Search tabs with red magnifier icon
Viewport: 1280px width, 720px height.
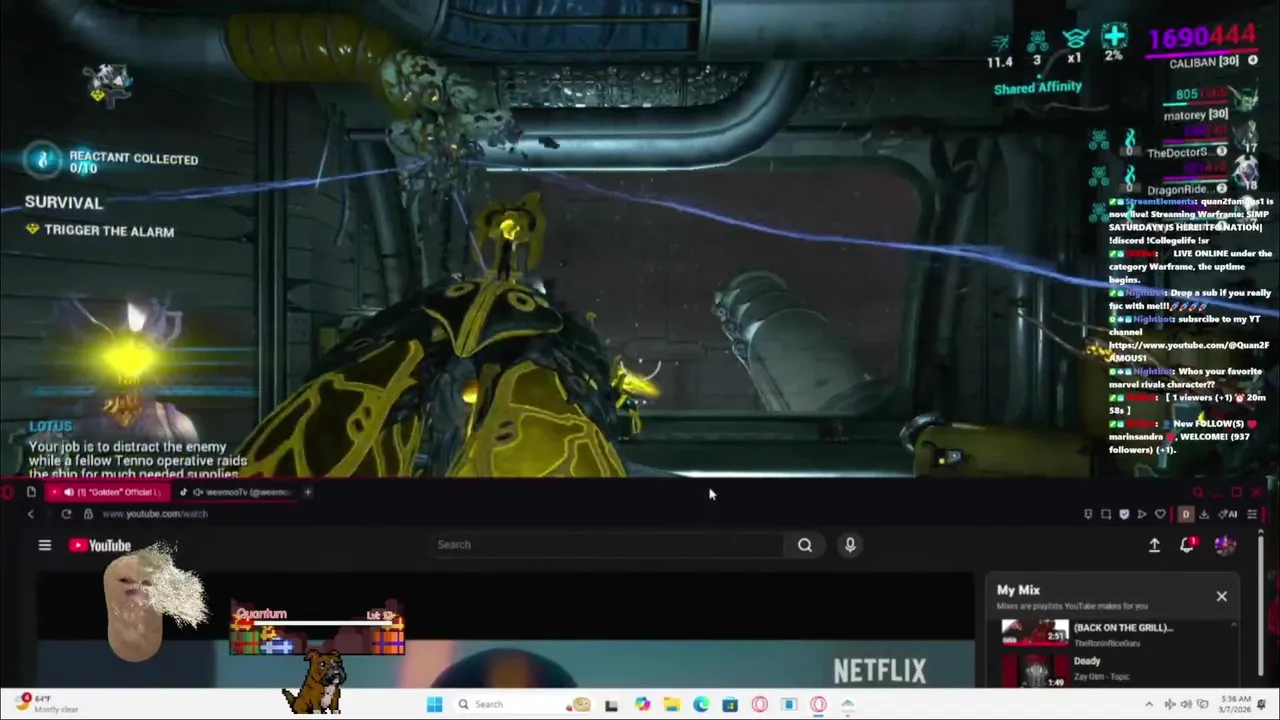pyautogui.click(x=1197, y=492)
